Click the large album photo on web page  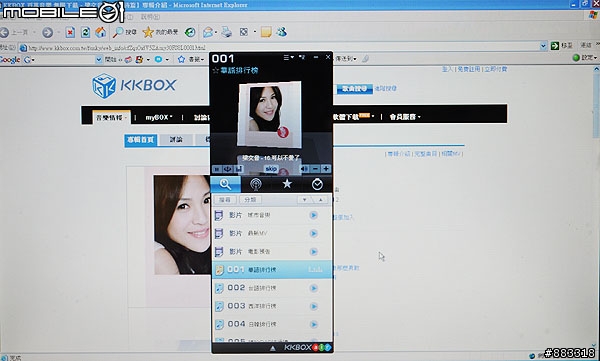[x=182, y=225]
